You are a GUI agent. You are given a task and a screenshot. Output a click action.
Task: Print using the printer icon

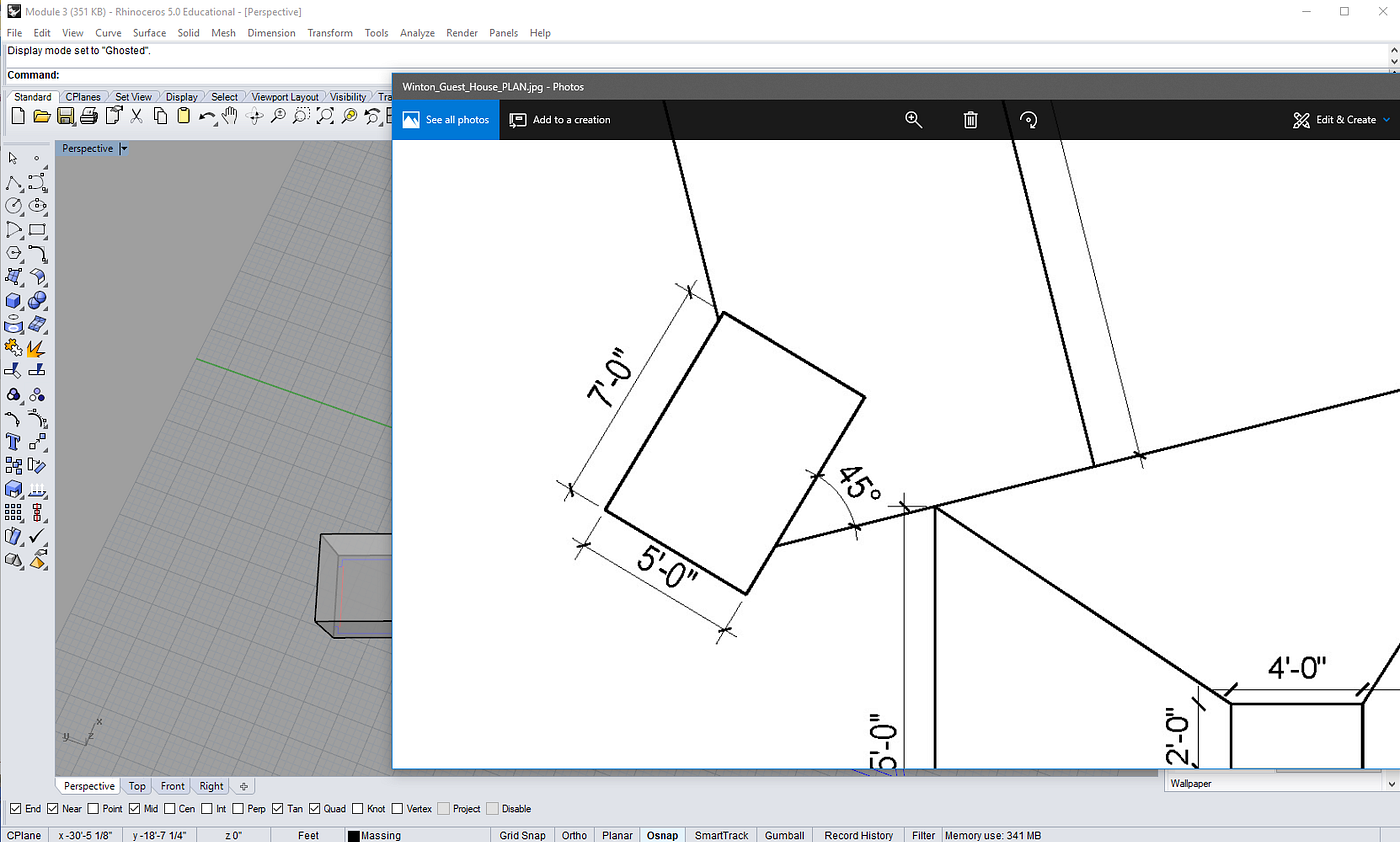pyautogui.click(x=89, y=116)
